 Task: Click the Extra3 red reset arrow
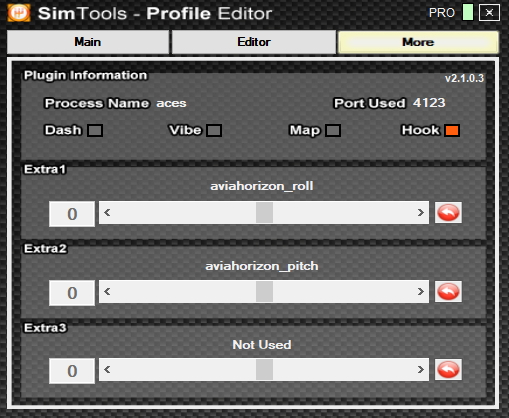[x=448, y=370]
